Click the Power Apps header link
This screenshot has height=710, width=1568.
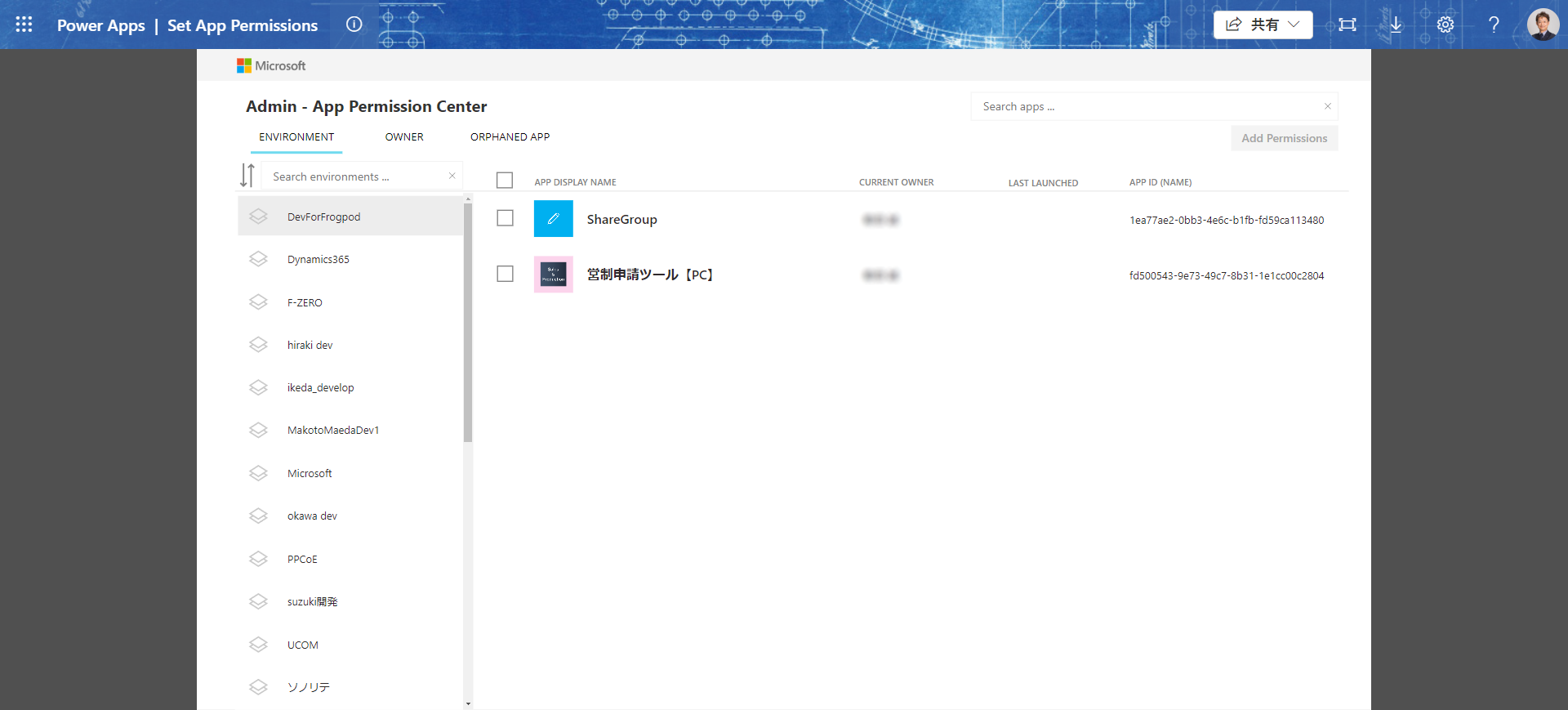(100, 25)
